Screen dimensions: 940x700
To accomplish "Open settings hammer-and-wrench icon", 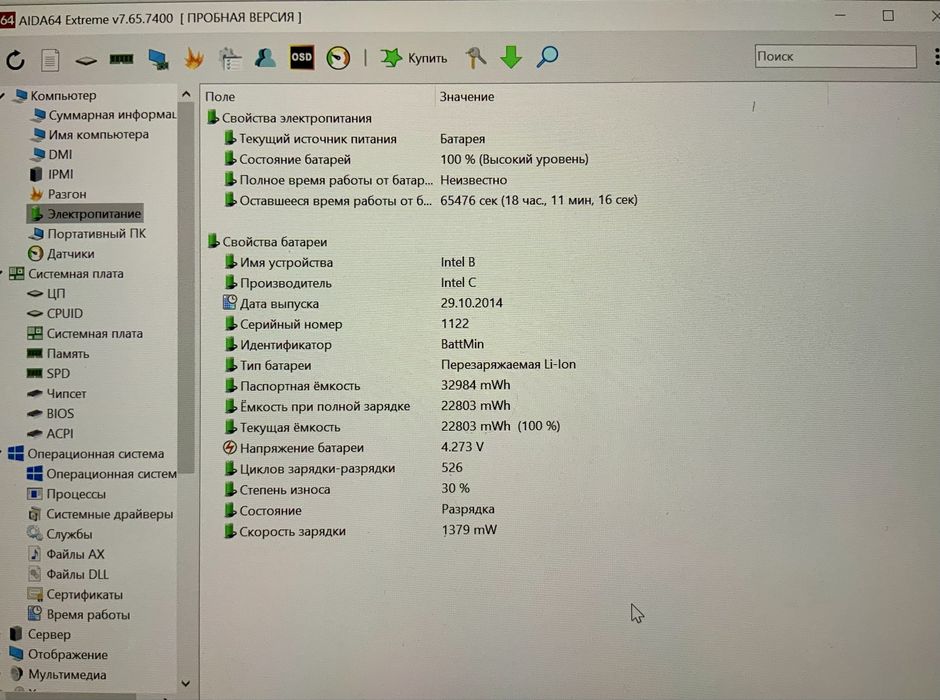I will click(x=475, y=57).
